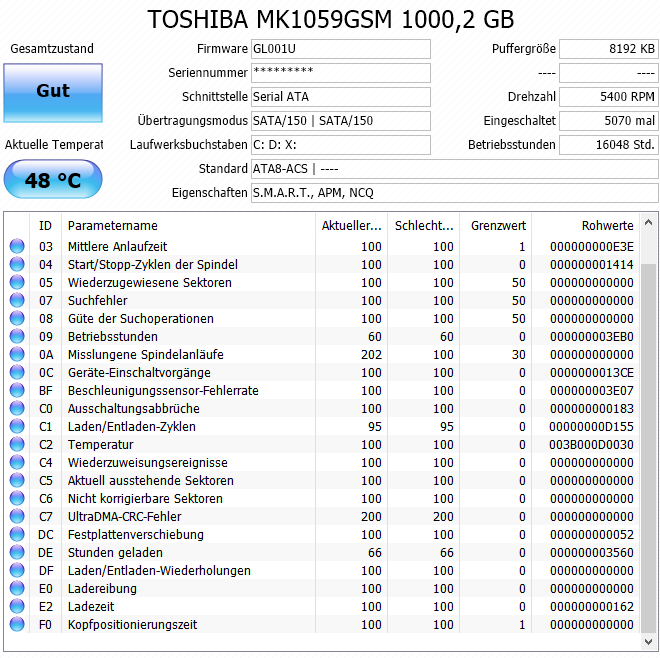Click the Firmware field GL001U

tap(341, 49)
